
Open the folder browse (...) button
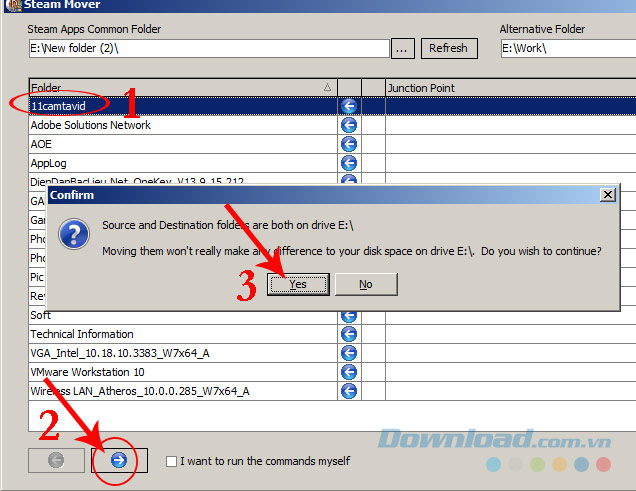(402, 48)
